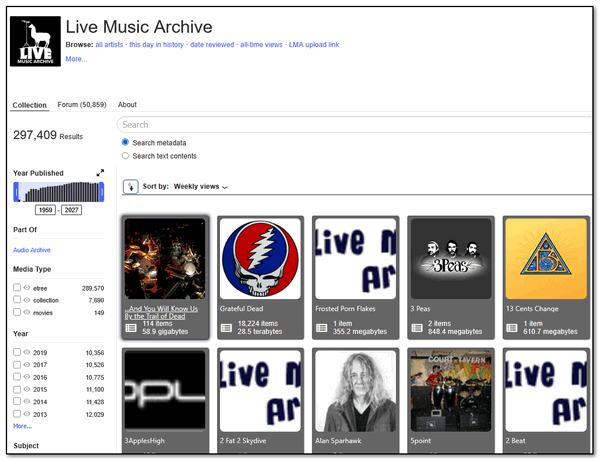Check the collection media type checkbox
This screenshot has width=600, height=461.
17,300
